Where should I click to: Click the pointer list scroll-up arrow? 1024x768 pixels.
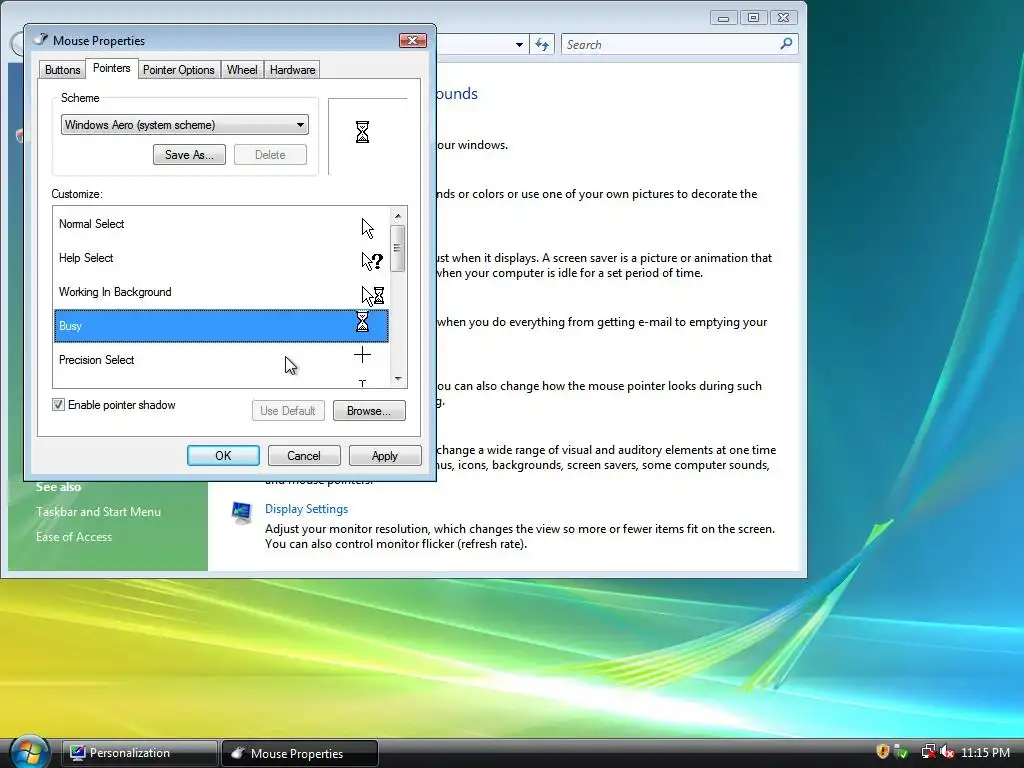coord(398,216)
